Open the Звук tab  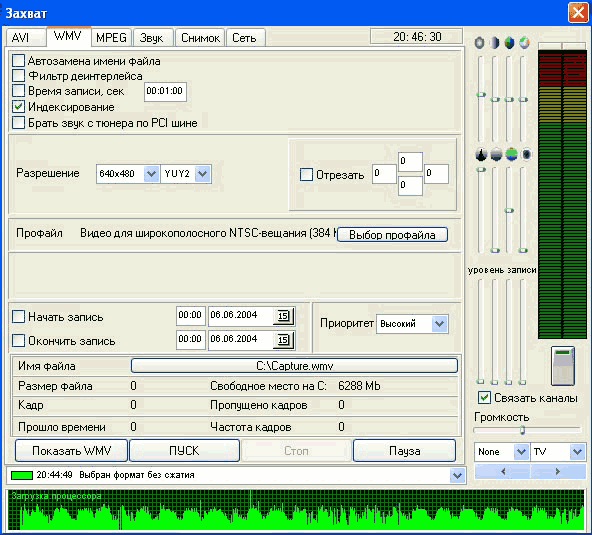153,37
